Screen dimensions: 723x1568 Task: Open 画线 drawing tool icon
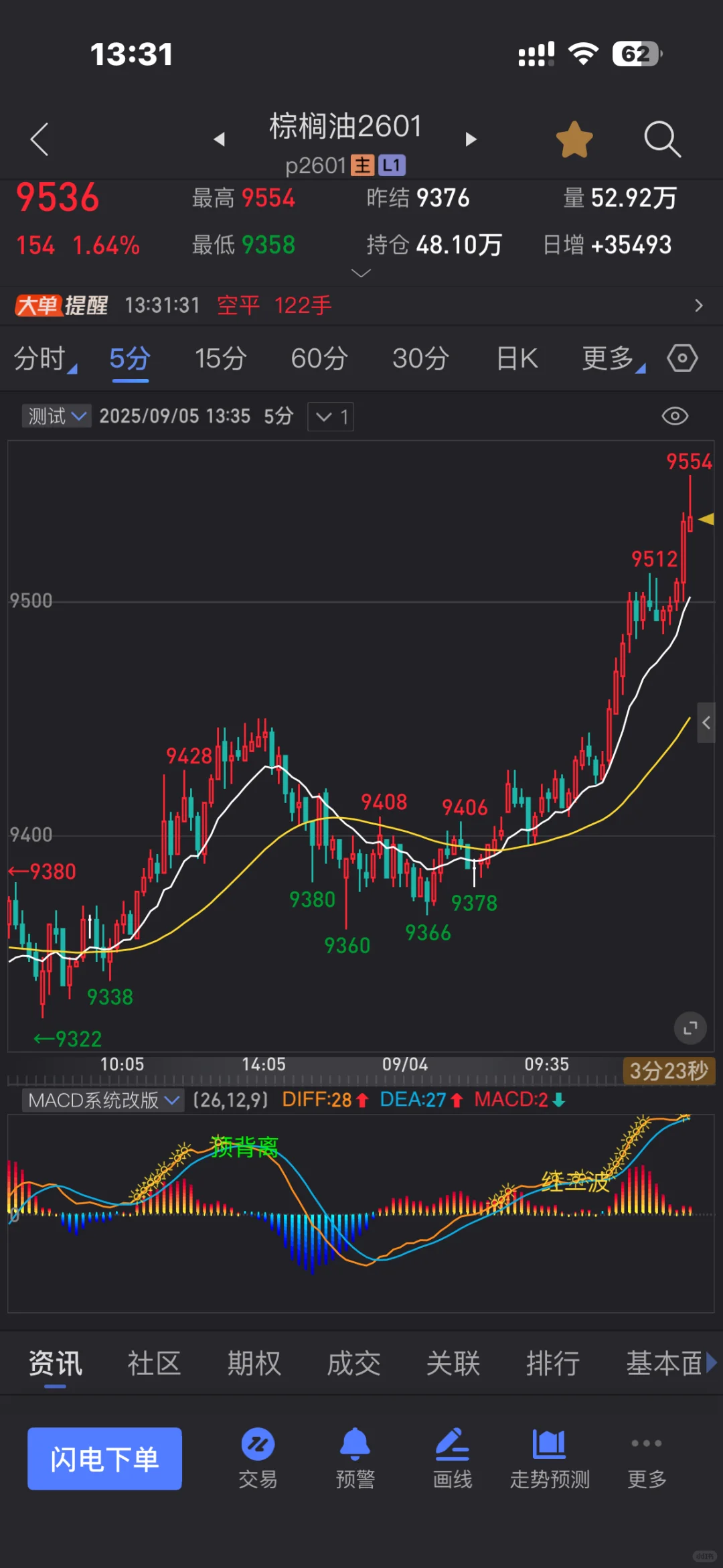click(453, 1458)
